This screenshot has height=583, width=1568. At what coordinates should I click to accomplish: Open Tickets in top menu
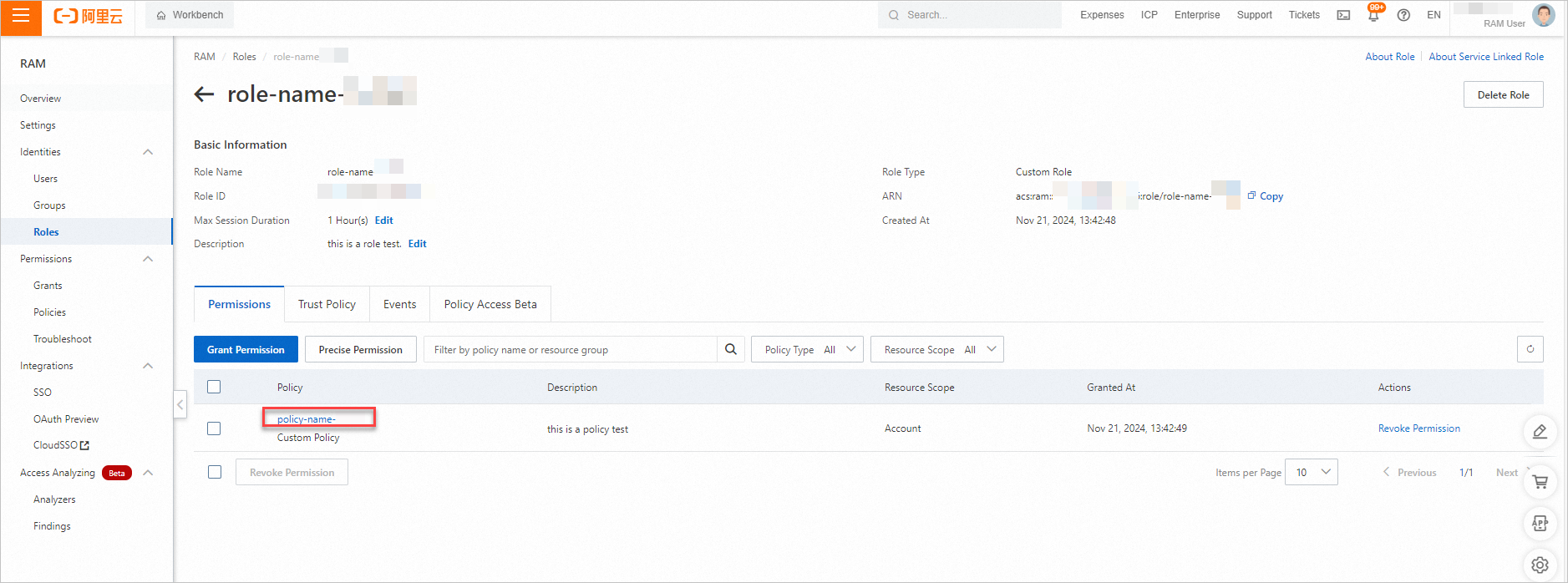[x=1304, y=15]
